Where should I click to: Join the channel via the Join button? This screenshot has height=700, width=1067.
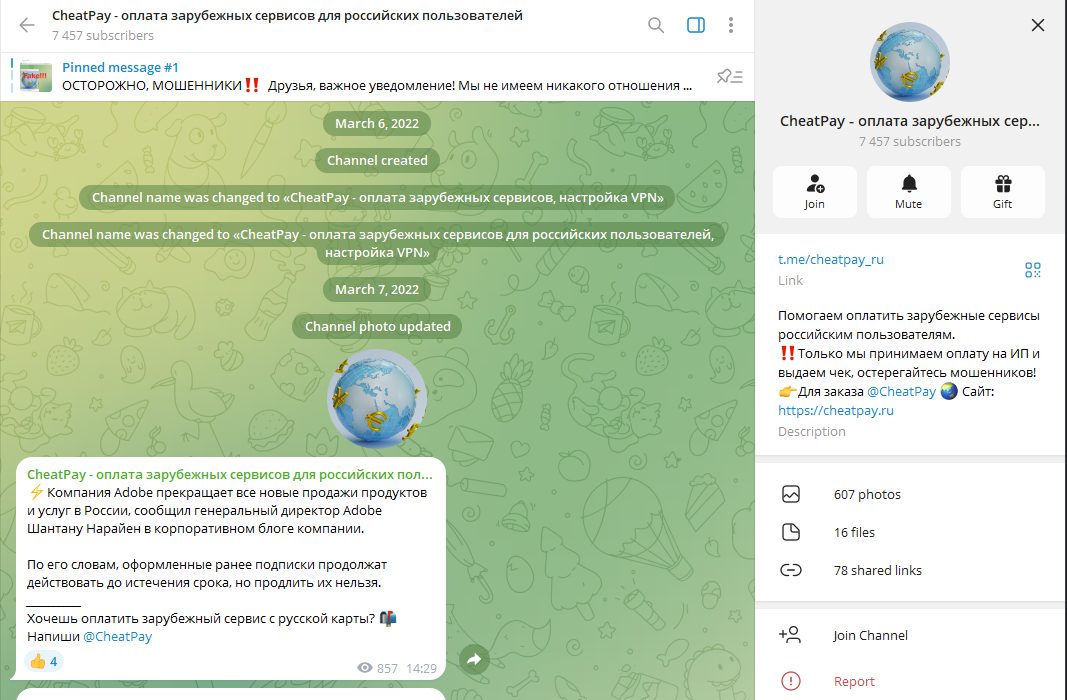tap(814, 191)
